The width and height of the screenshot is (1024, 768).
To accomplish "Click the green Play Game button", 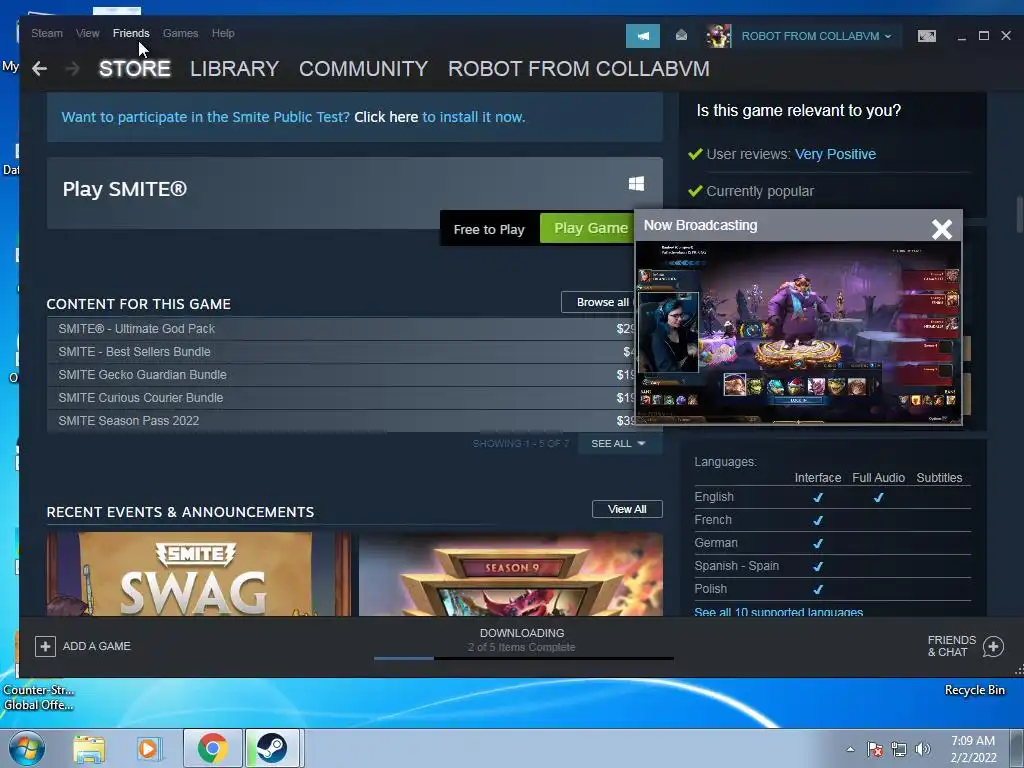I will 588,229.
